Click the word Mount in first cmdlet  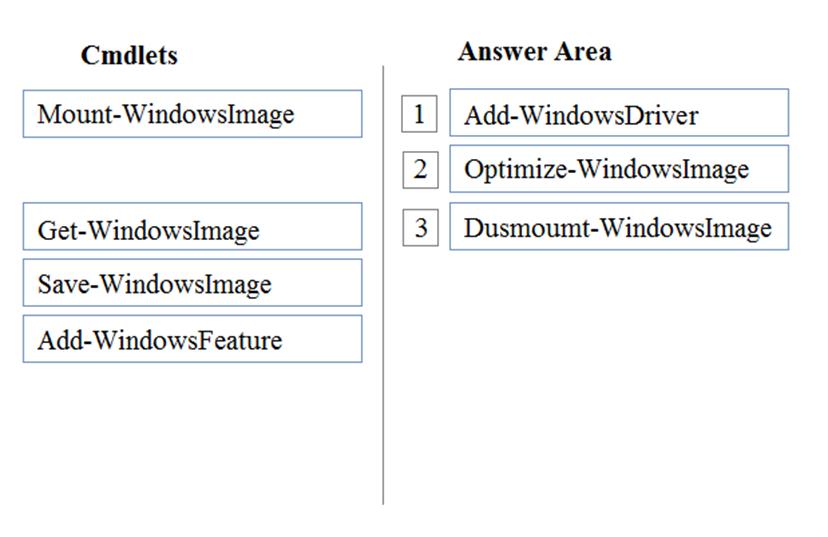pos(75,114)
